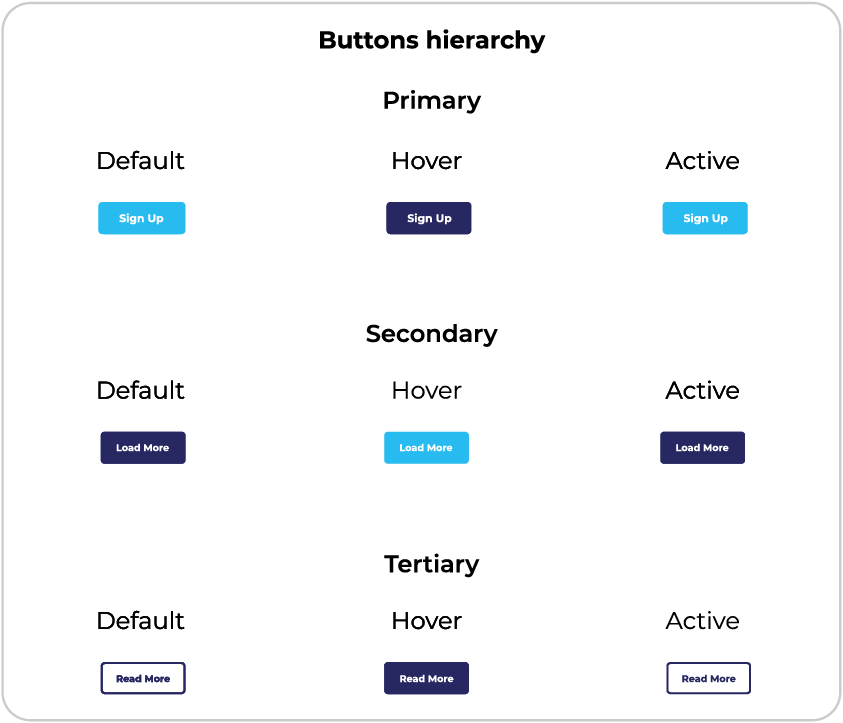Click the Hover label under Primary

click(x=427, y=161)
